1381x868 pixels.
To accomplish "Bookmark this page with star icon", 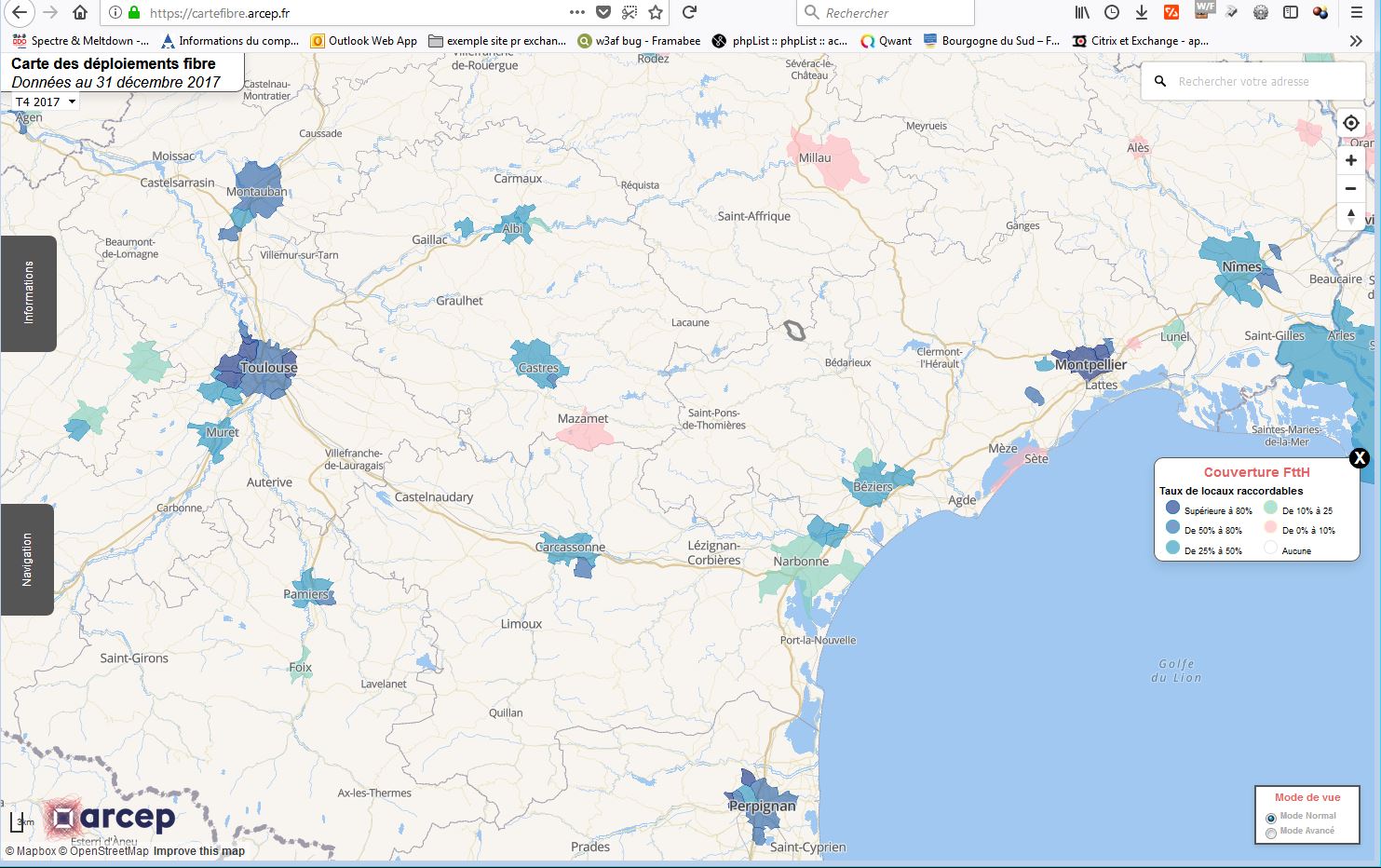I will tap(656, 12).
